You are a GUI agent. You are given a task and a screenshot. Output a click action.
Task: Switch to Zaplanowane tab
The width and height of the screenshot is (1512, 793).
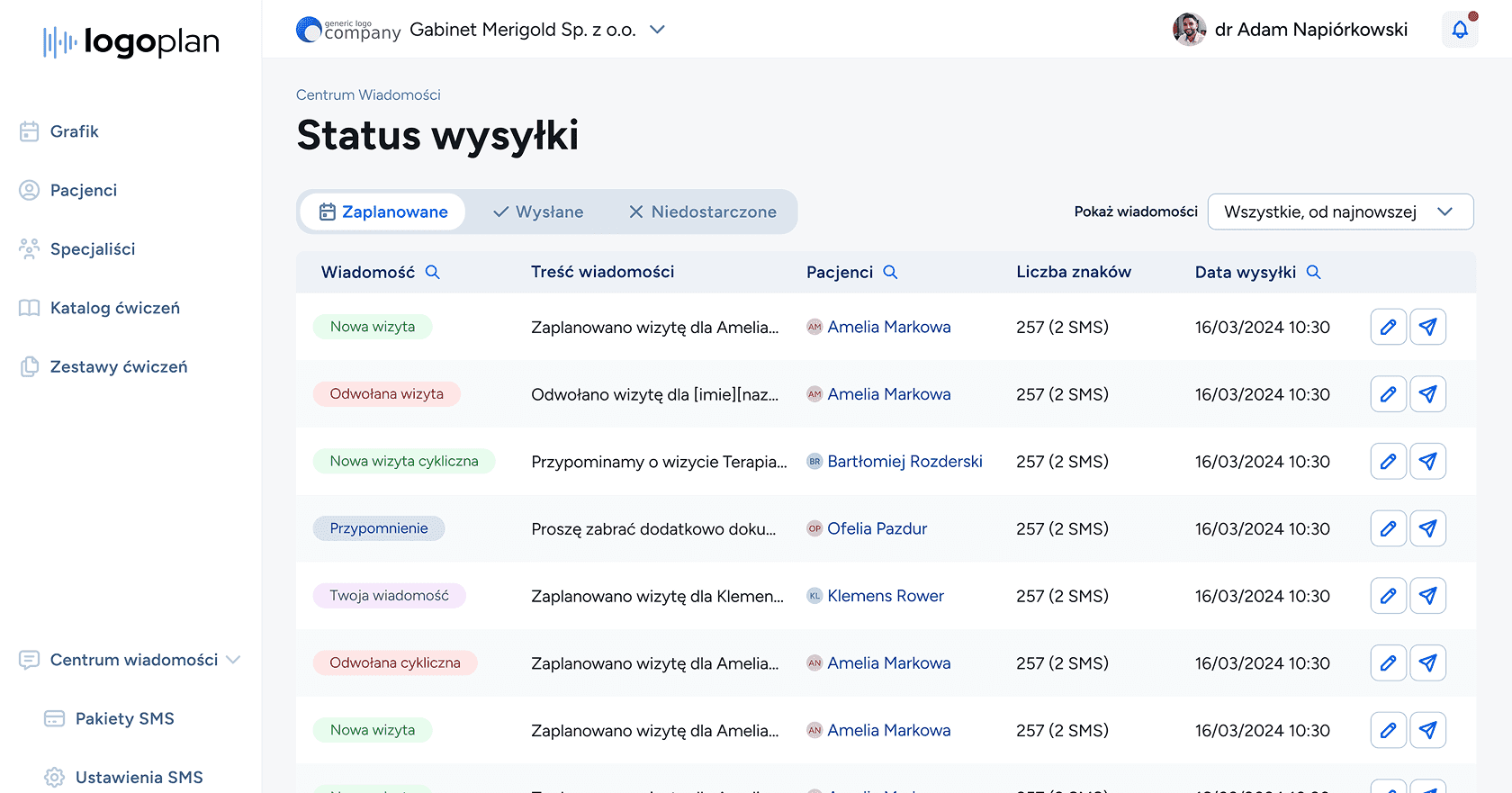click(382, 212)
